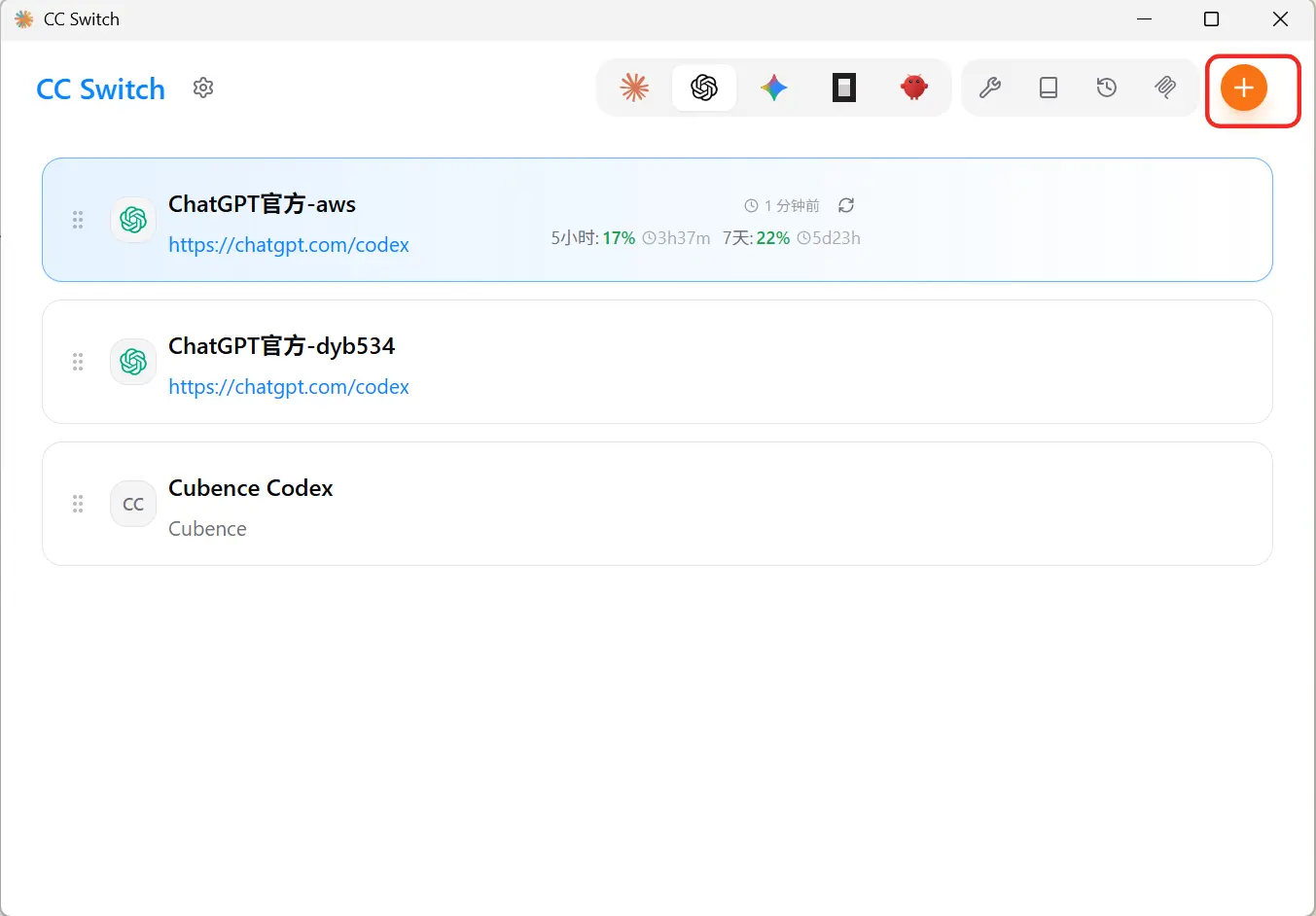Switch to the Gemini sparkle icon tab
This screenshot has width=1316, height=916.
coord(774,88)
